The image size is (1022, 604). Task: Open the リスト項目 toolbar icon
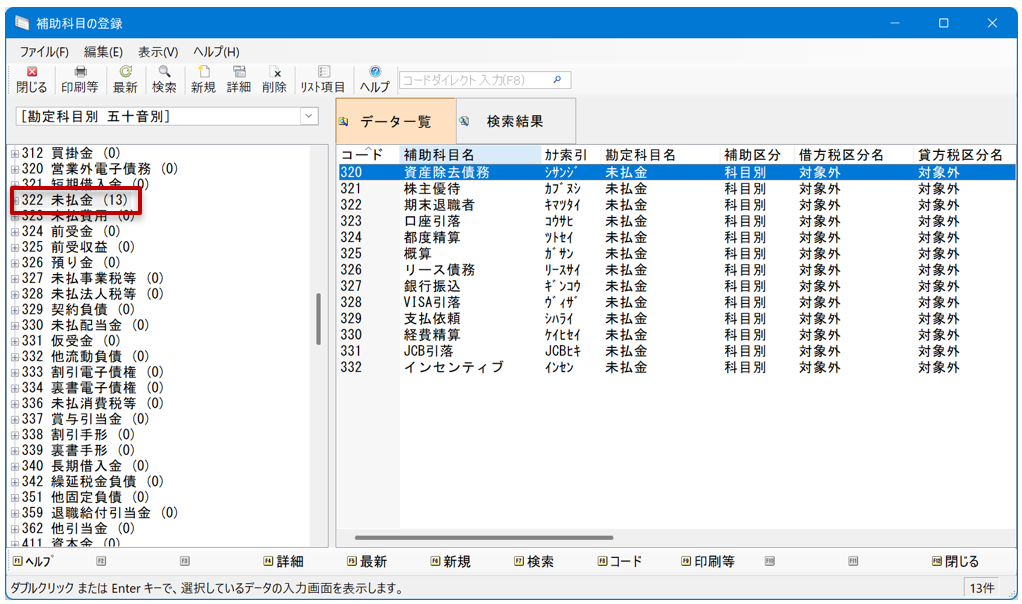323,79
